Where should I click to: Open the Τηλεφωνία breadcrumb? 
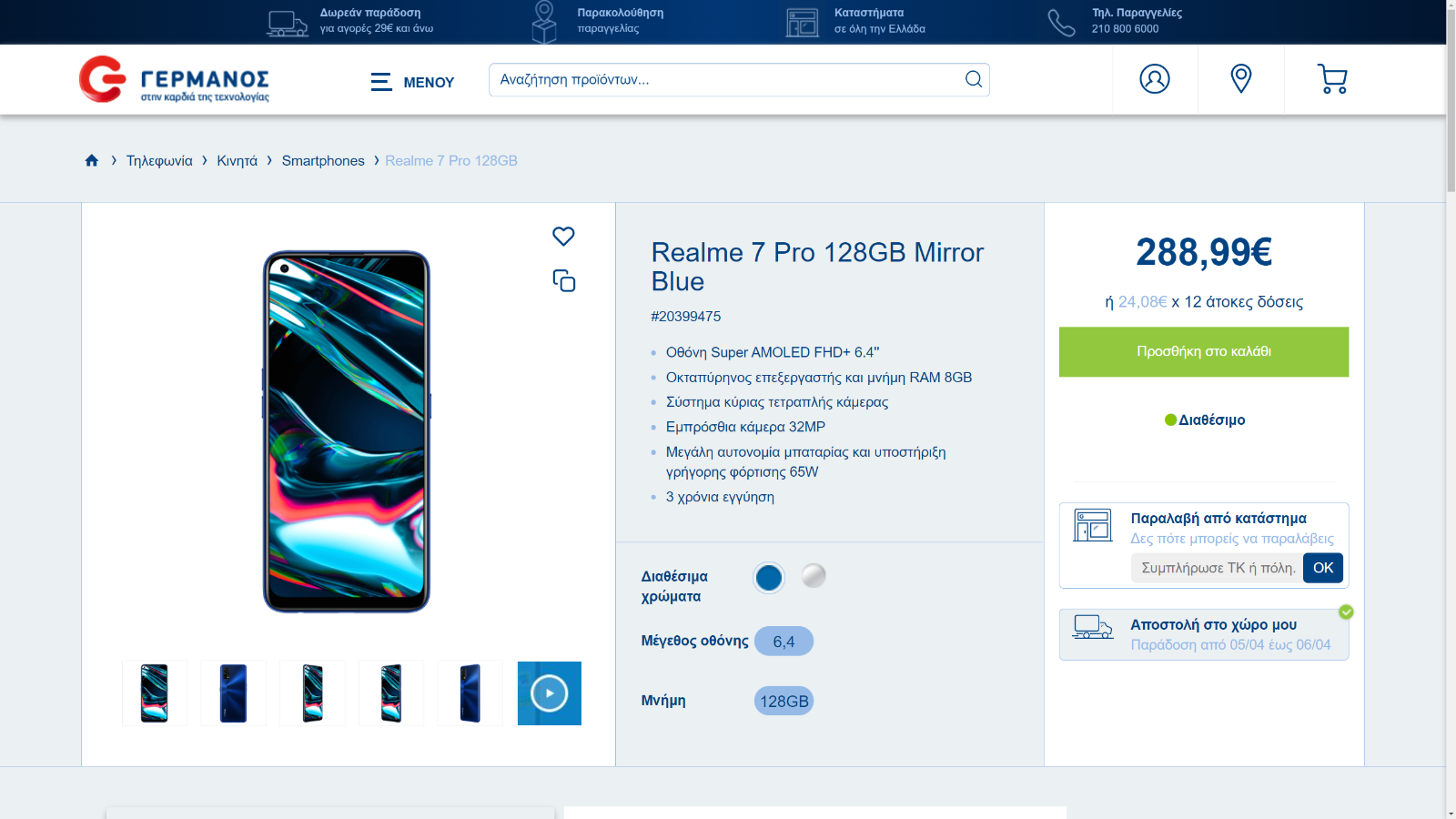159,161
